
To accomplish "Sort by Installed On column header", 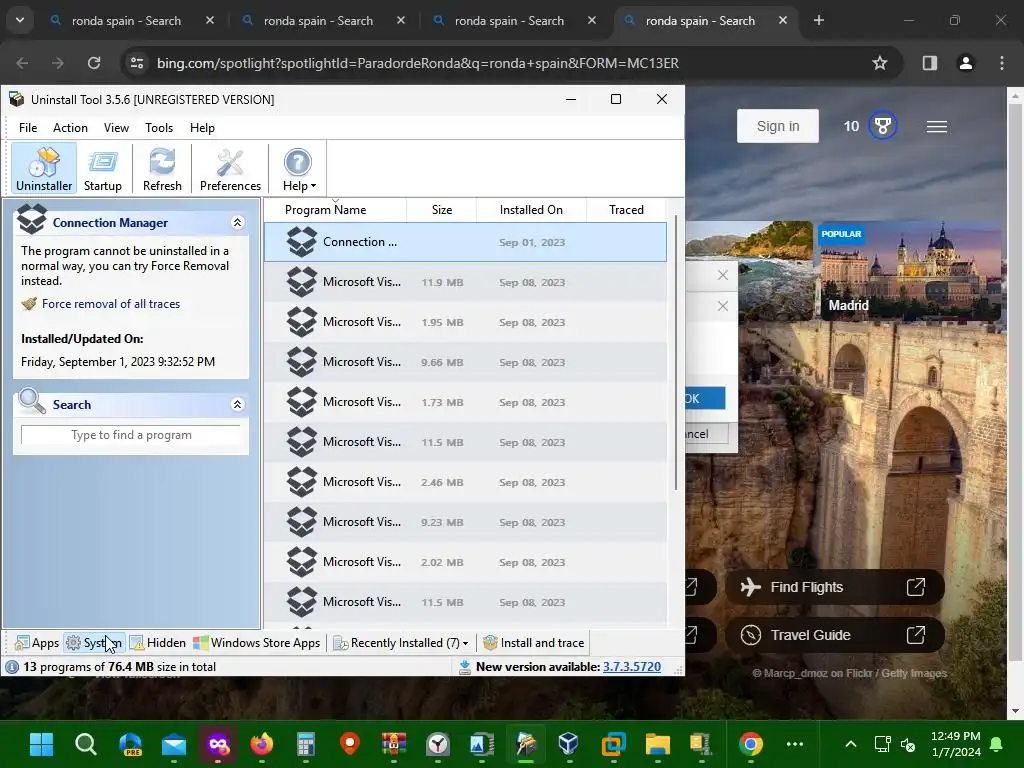I will click(x=531, y=210).
